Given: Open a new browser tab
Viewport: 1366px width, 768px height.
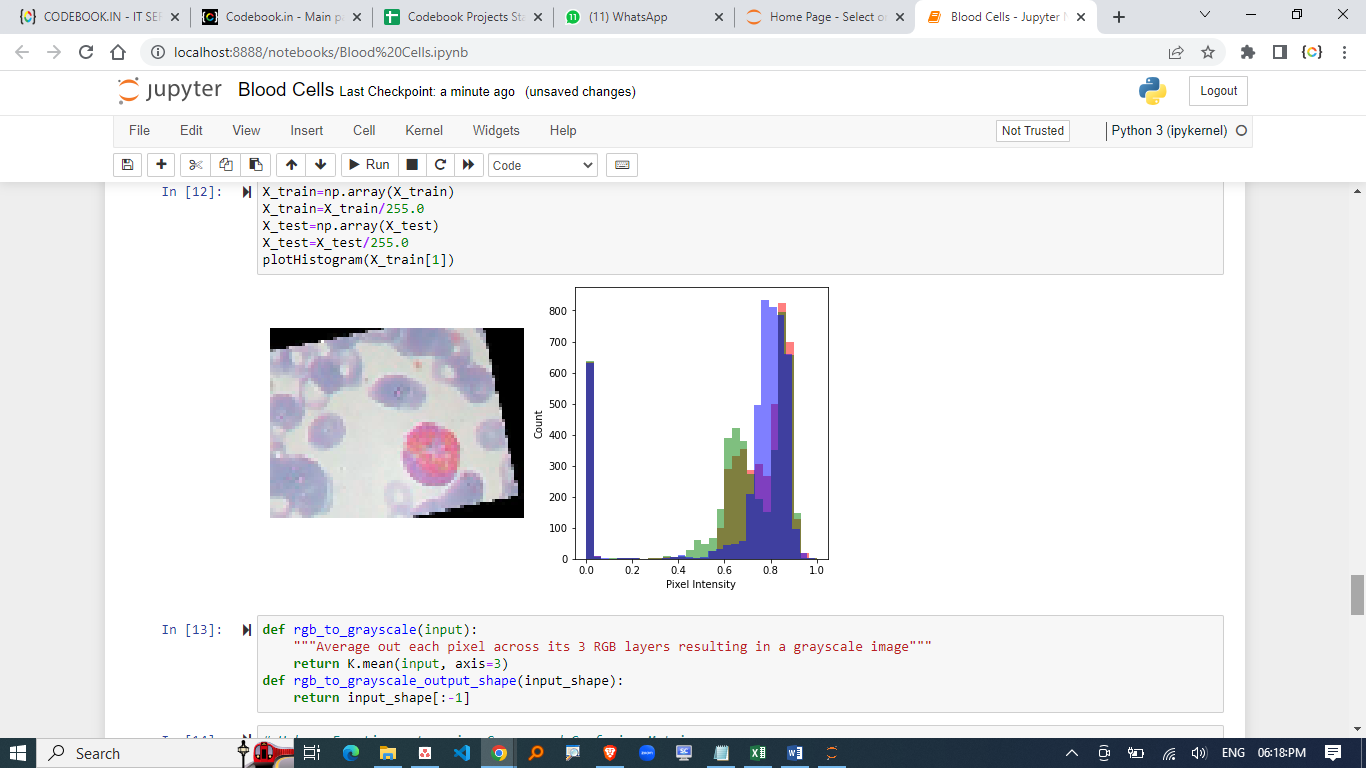Looking at the screenshot, I should (1118, 17).
